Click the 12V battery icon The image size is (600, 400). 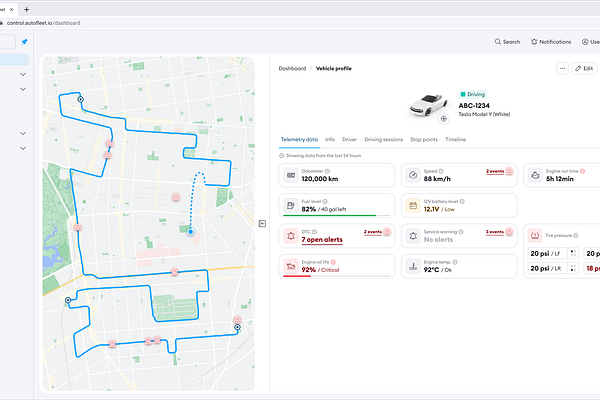click(x=413, y=206)
